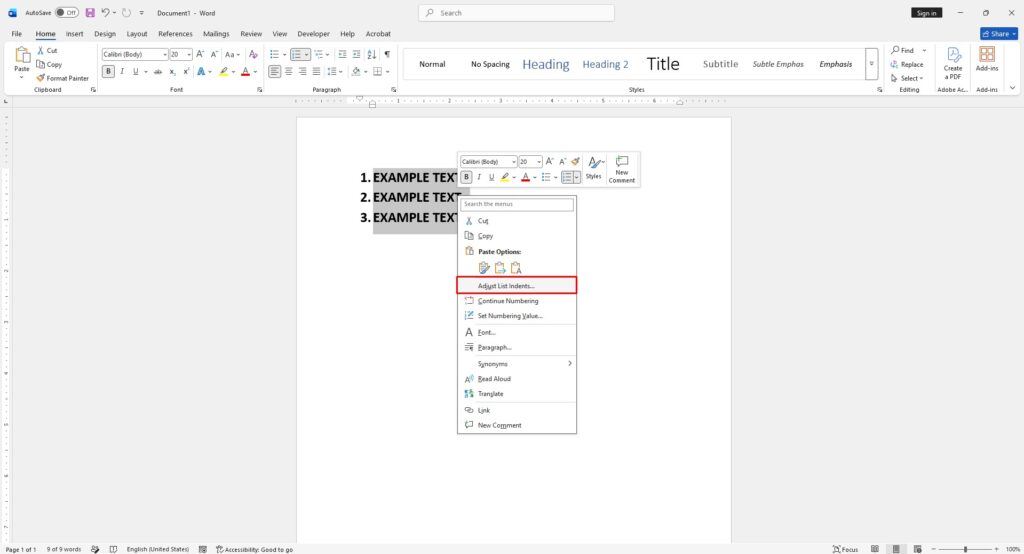Increase font size in the ribbon
Viewport: 1024px width, 554px height.
200,54
